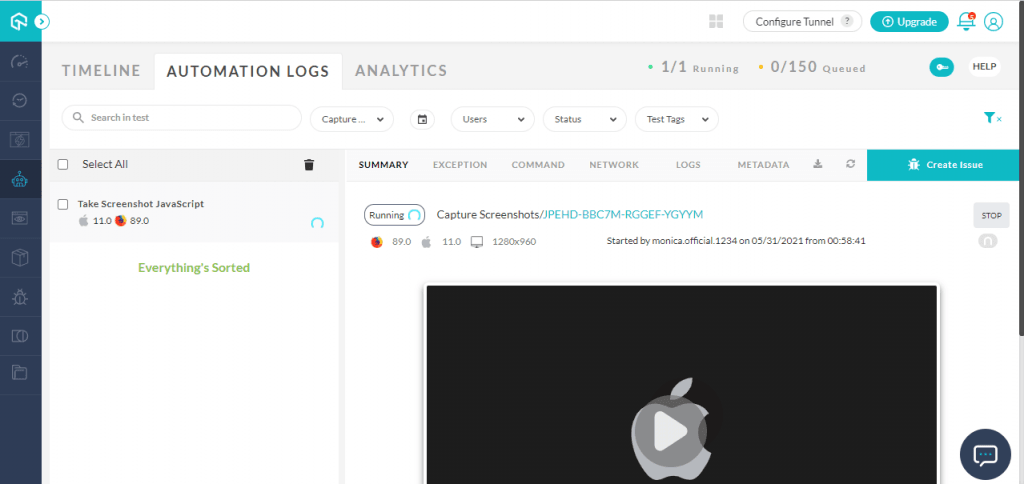Switch to the AUTOMATION LOGS tab
The image size is (1024, 484).
pos(248,71)
